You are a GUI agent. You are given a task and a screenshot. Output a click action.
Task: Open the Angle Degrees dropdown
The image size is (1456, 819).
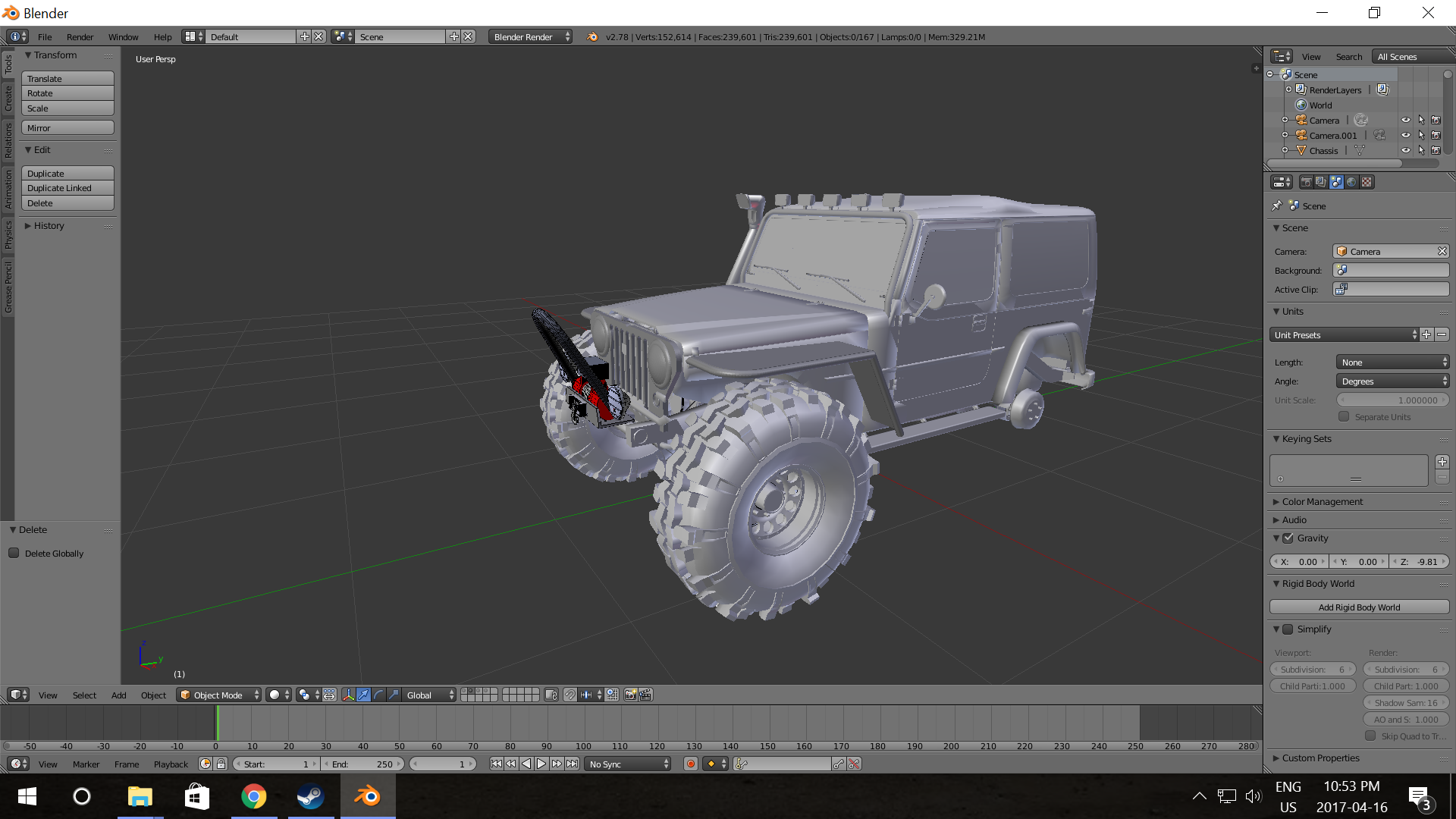[1392, 381]
